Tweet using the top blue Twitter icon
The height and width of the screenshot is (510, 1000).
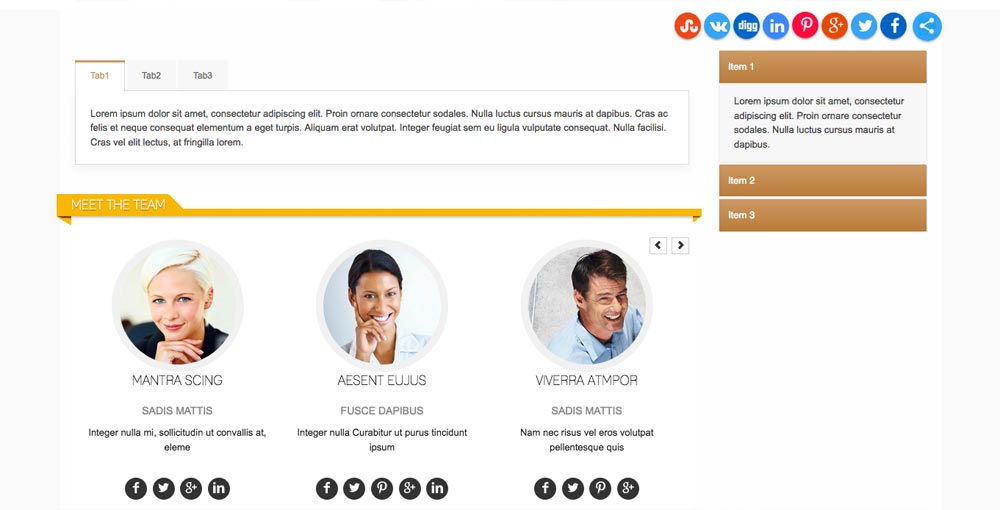[x=864, y=26]
